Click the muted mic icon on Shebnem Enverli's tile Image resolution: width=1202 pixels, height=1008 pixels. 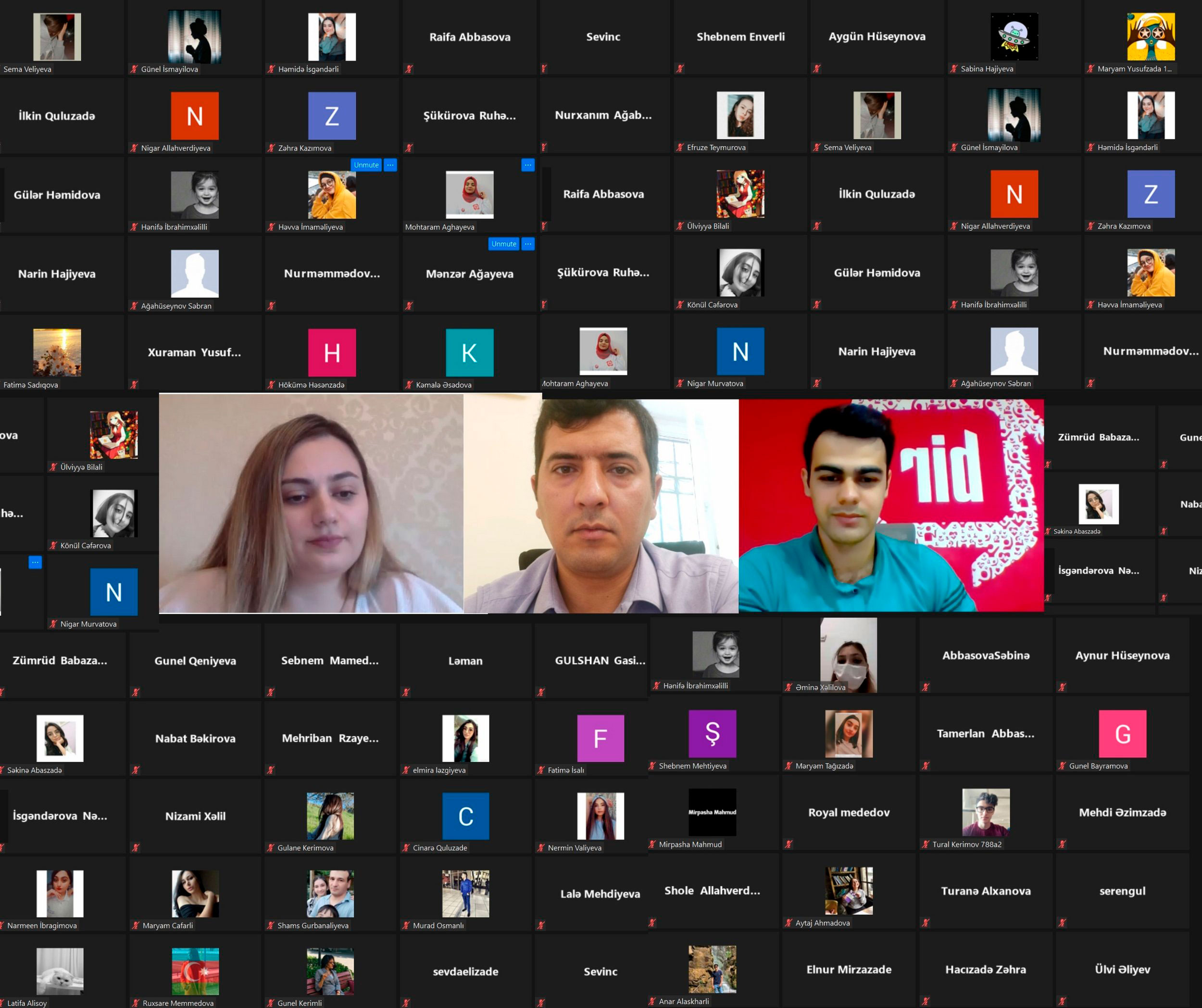pos(680,69)
